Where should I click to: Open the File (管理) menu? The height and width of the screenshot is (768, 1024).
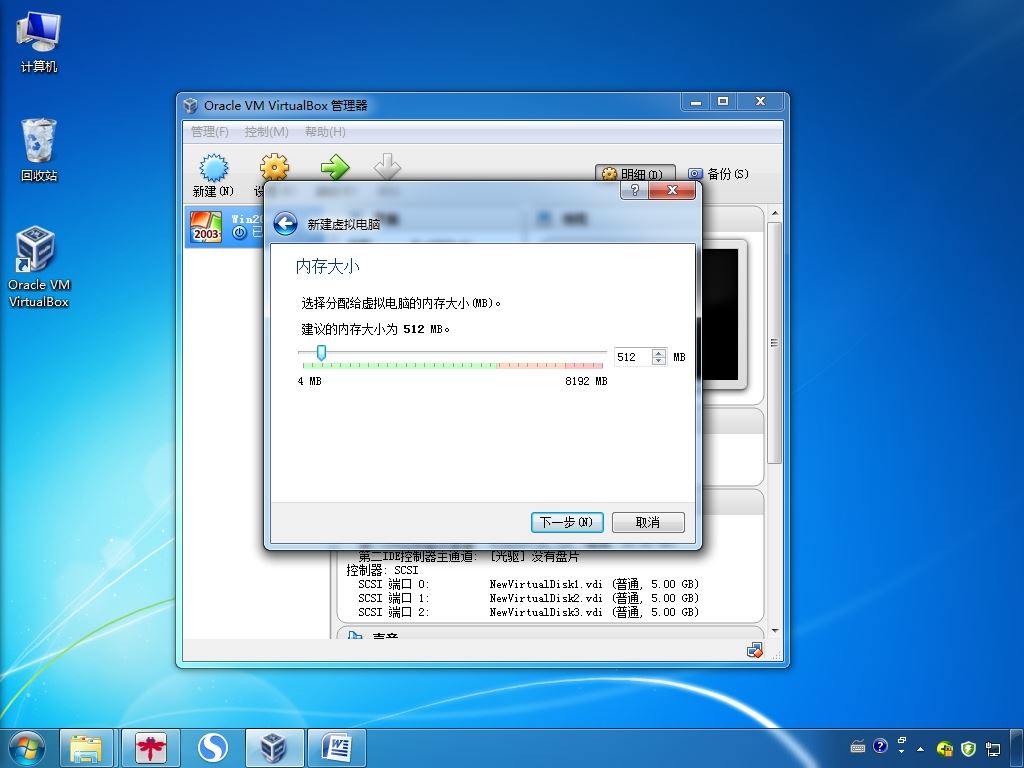point(210,131)
